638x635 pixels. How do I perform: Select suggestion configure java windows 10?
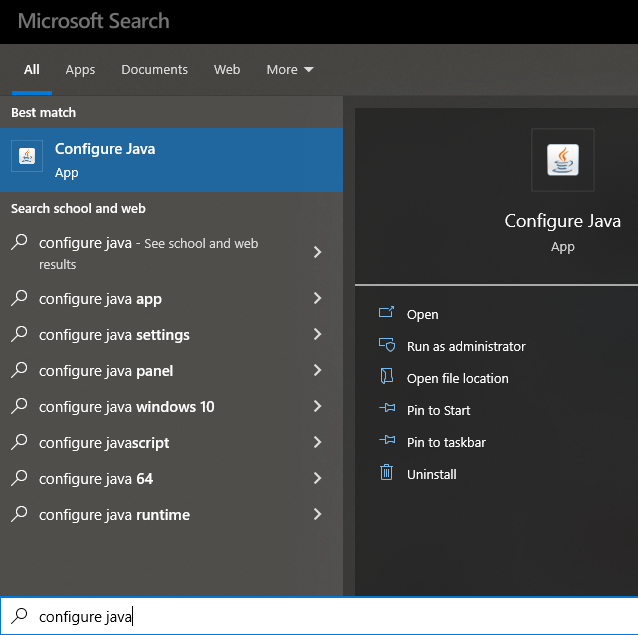(x=171, y=406)
